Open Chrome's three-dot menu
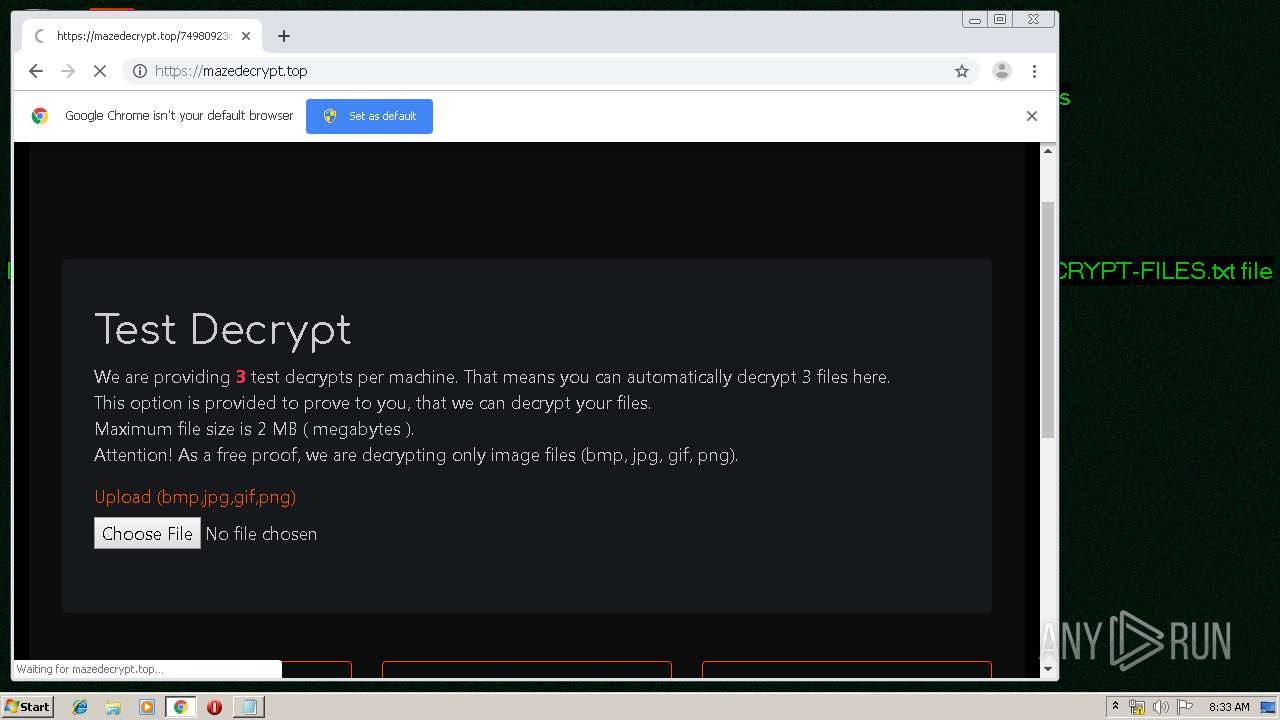The width and height of the screenshot is (1280, 720). 1034,71
